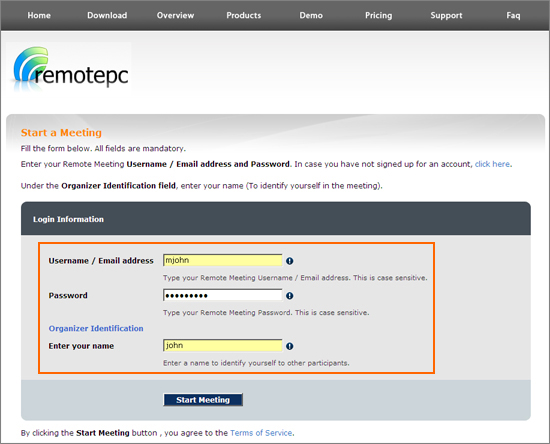Open the Terms of Service link

click(x=261, y=433)
